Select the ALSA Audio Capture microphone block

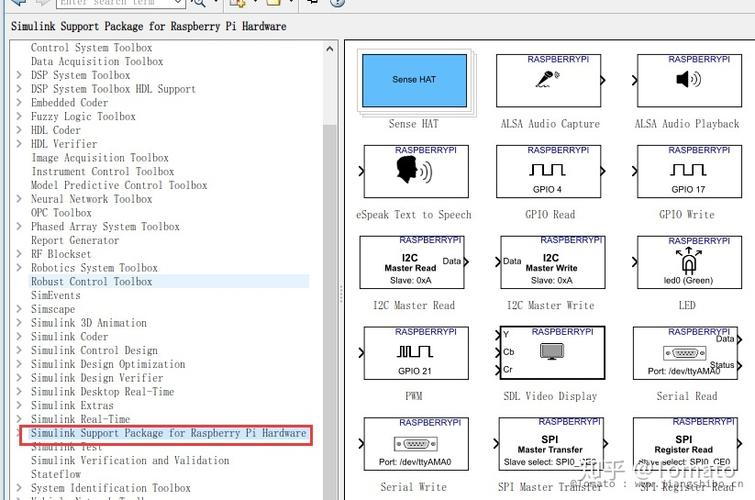click(548, 80)
